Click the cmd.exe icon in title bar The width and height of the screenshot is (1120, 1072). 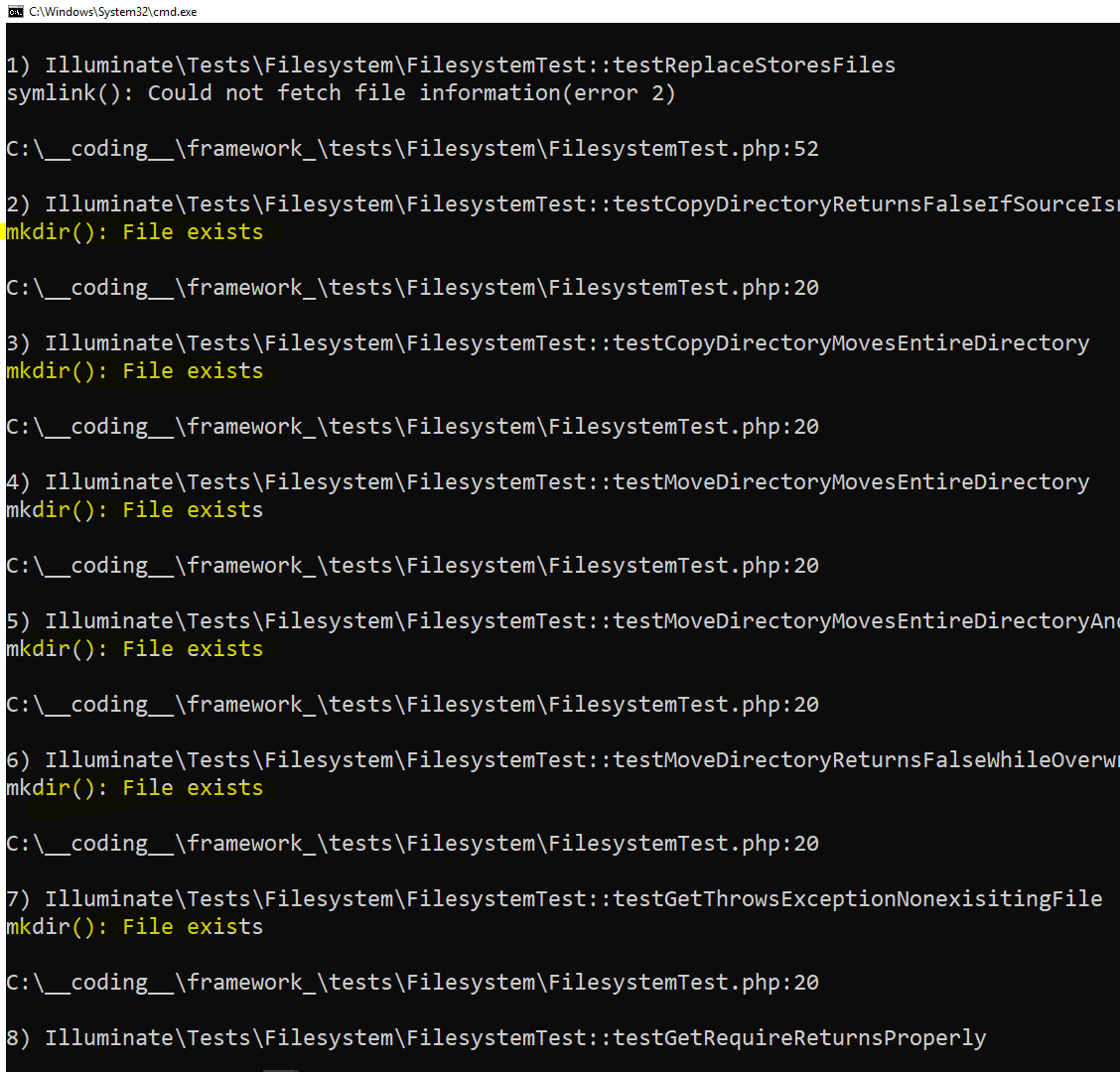coord(15,12)
